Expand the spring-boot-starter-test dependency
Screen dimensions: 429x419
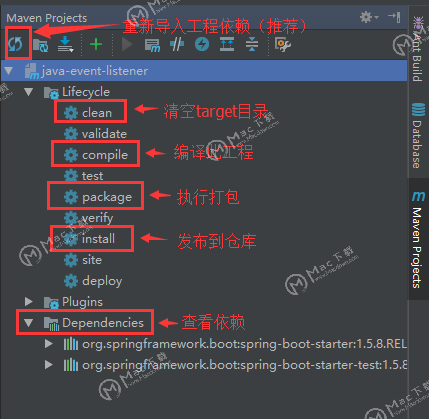(49, 365)
